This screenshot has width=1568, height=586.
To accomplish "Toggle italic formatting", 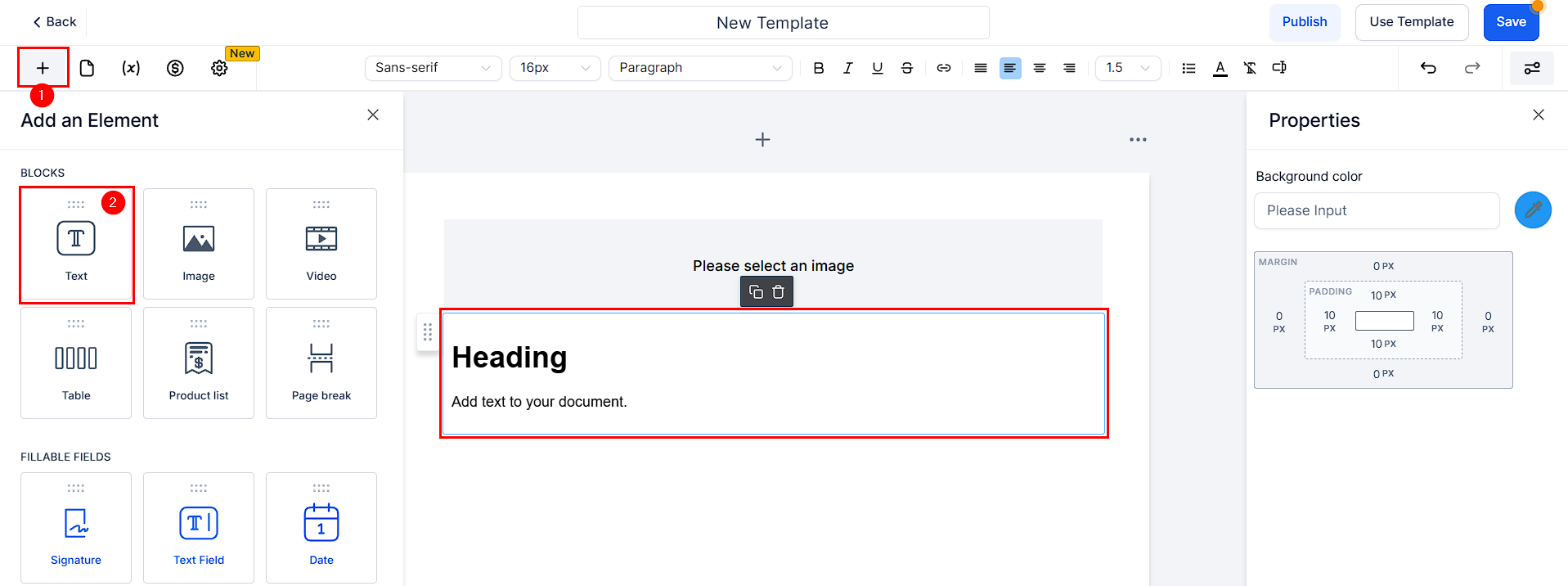I will pos(848,68).
